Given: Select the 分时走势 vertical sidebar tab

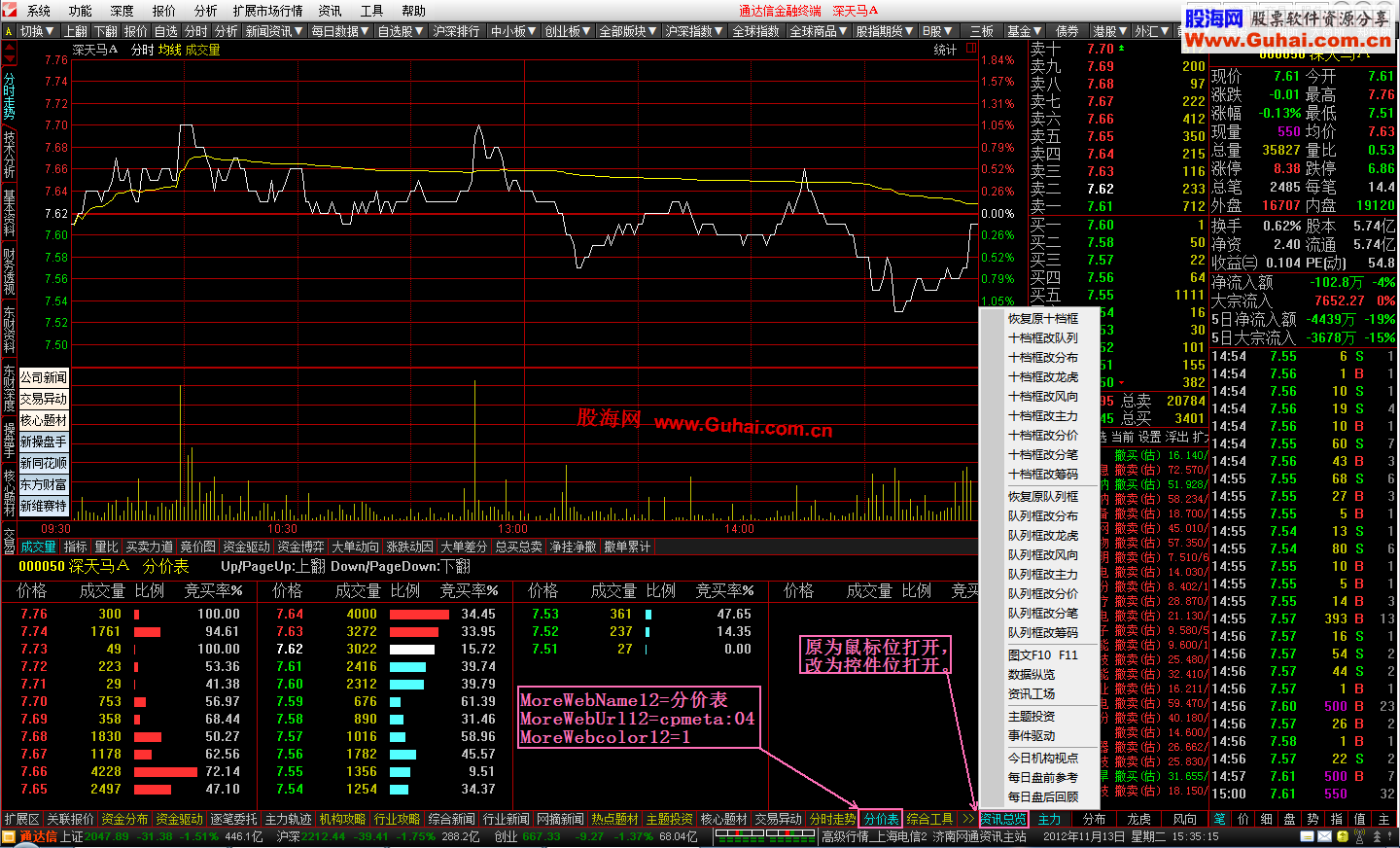Looking at the screenshot, I should [x=9, y=95].
